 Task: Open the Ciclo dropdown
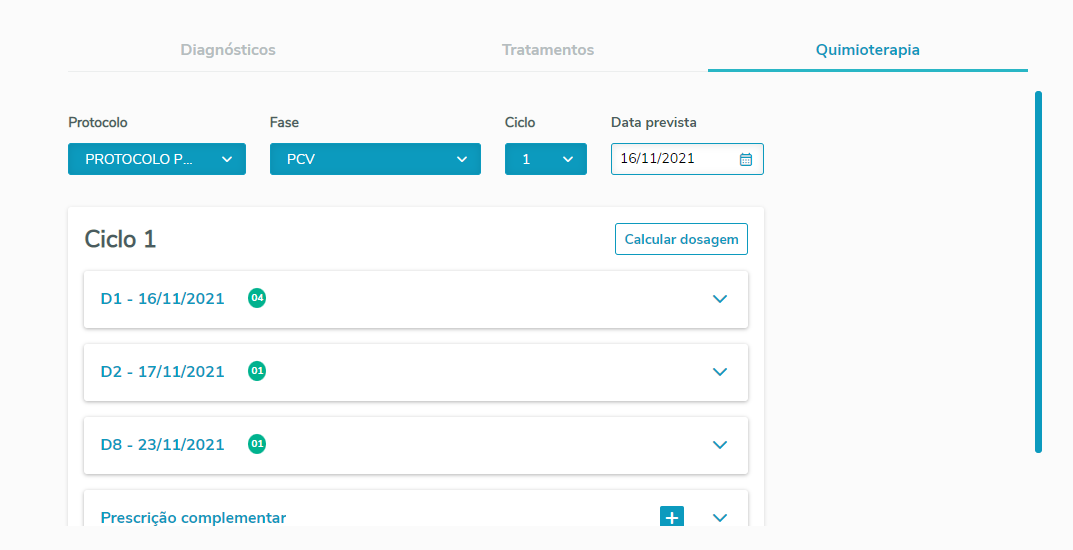click(546, 159)
